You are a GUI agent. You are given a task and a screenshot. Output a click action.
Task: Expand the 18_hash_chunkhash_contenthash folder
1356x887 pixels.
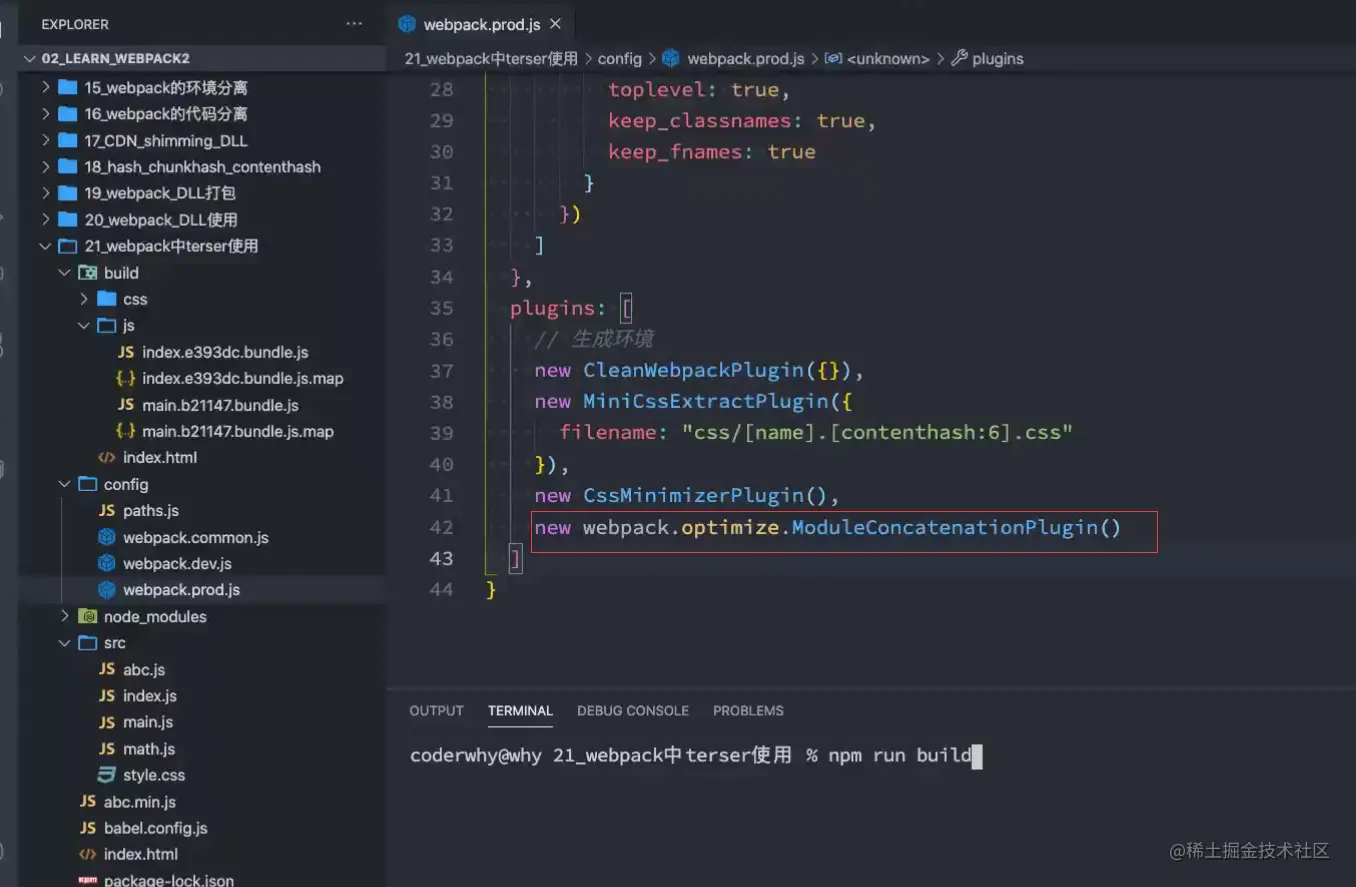click(45, 166)
